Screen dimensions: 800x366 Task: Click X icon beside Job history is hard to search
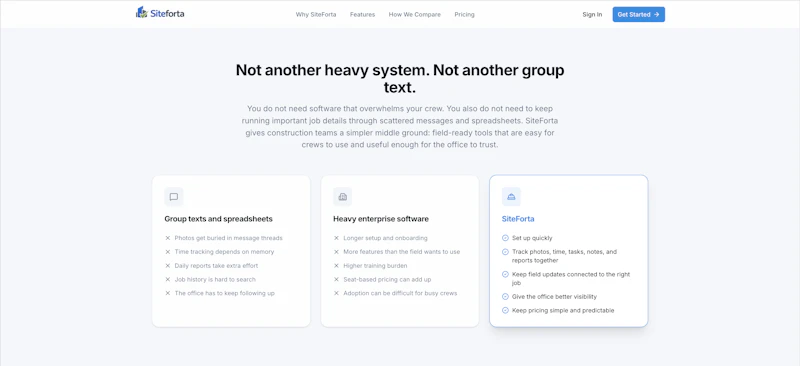point(167,279)
